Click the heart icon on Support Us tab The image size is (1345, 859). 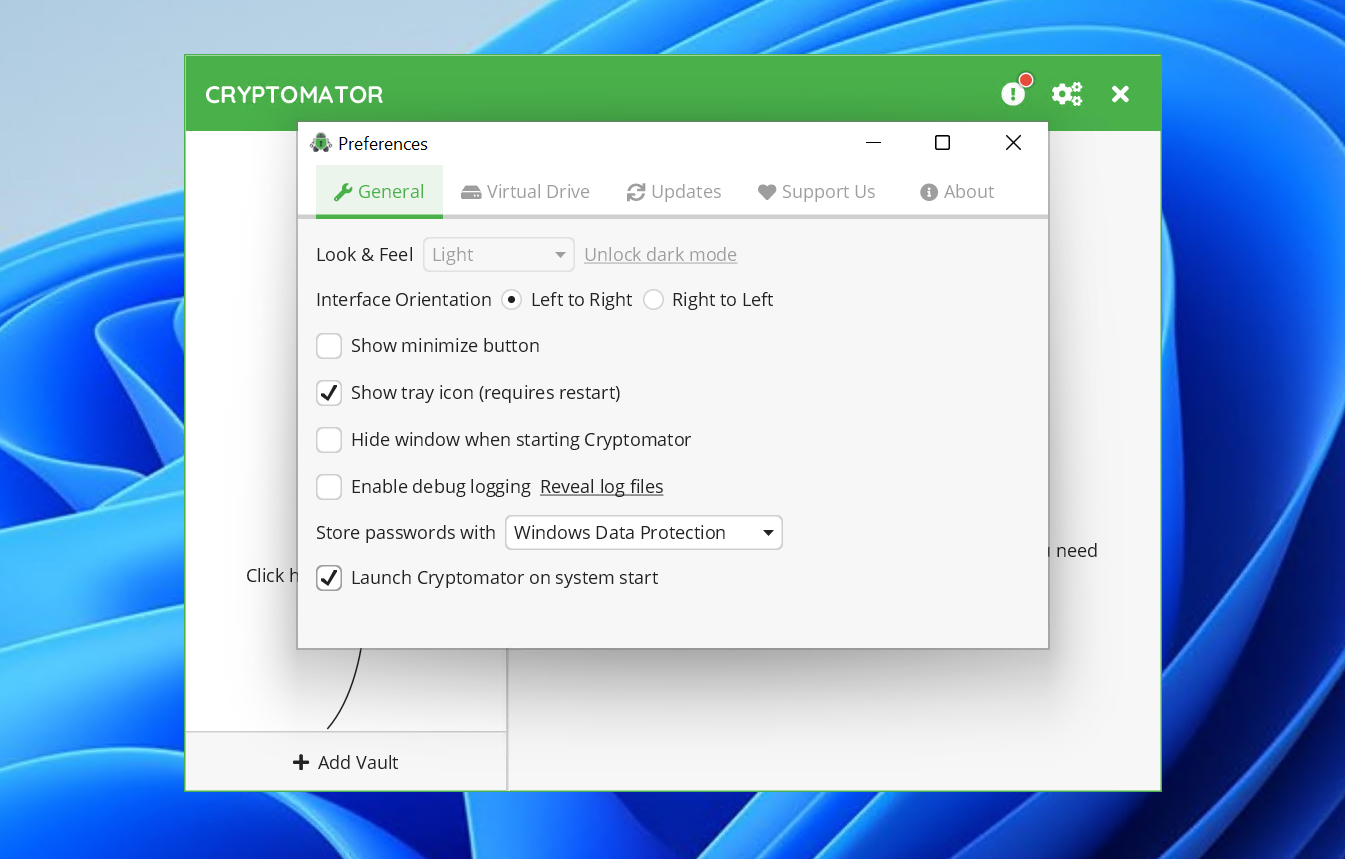[766, 191]
